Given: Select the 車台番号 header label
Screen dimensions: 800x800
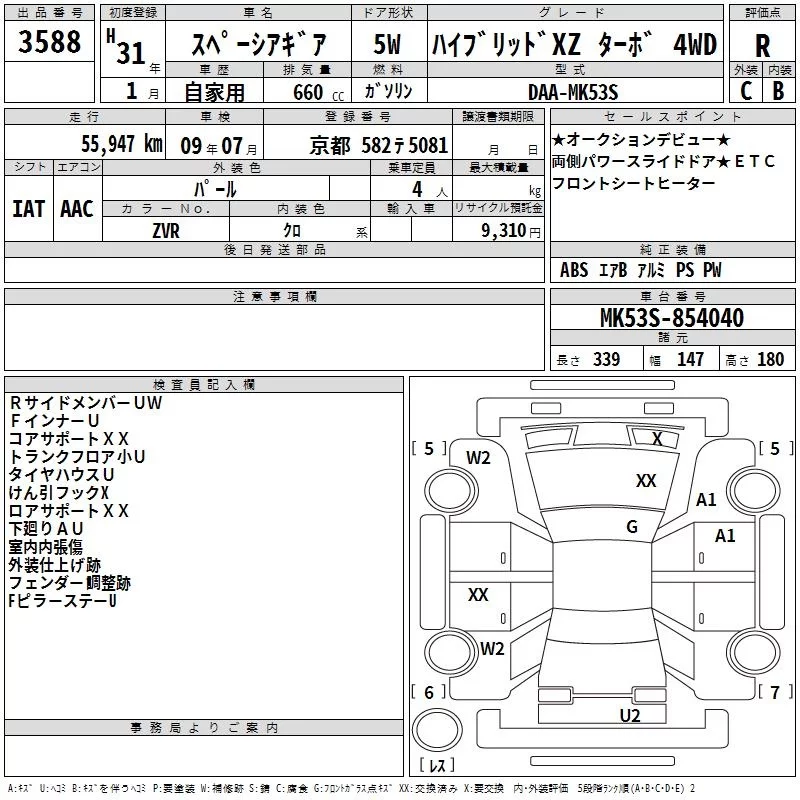Looking at the screenshot, I should pyautogui.click(x=673, y=296).
